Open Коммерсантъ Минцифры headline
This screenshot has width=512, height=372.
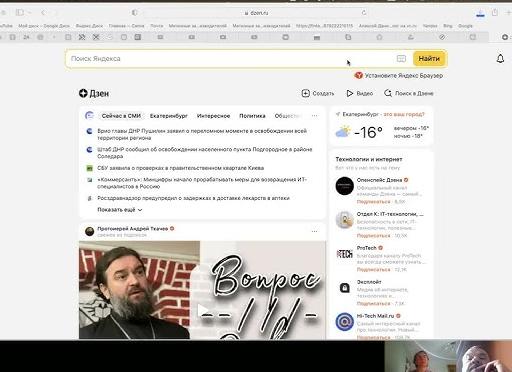pos(202,183)
